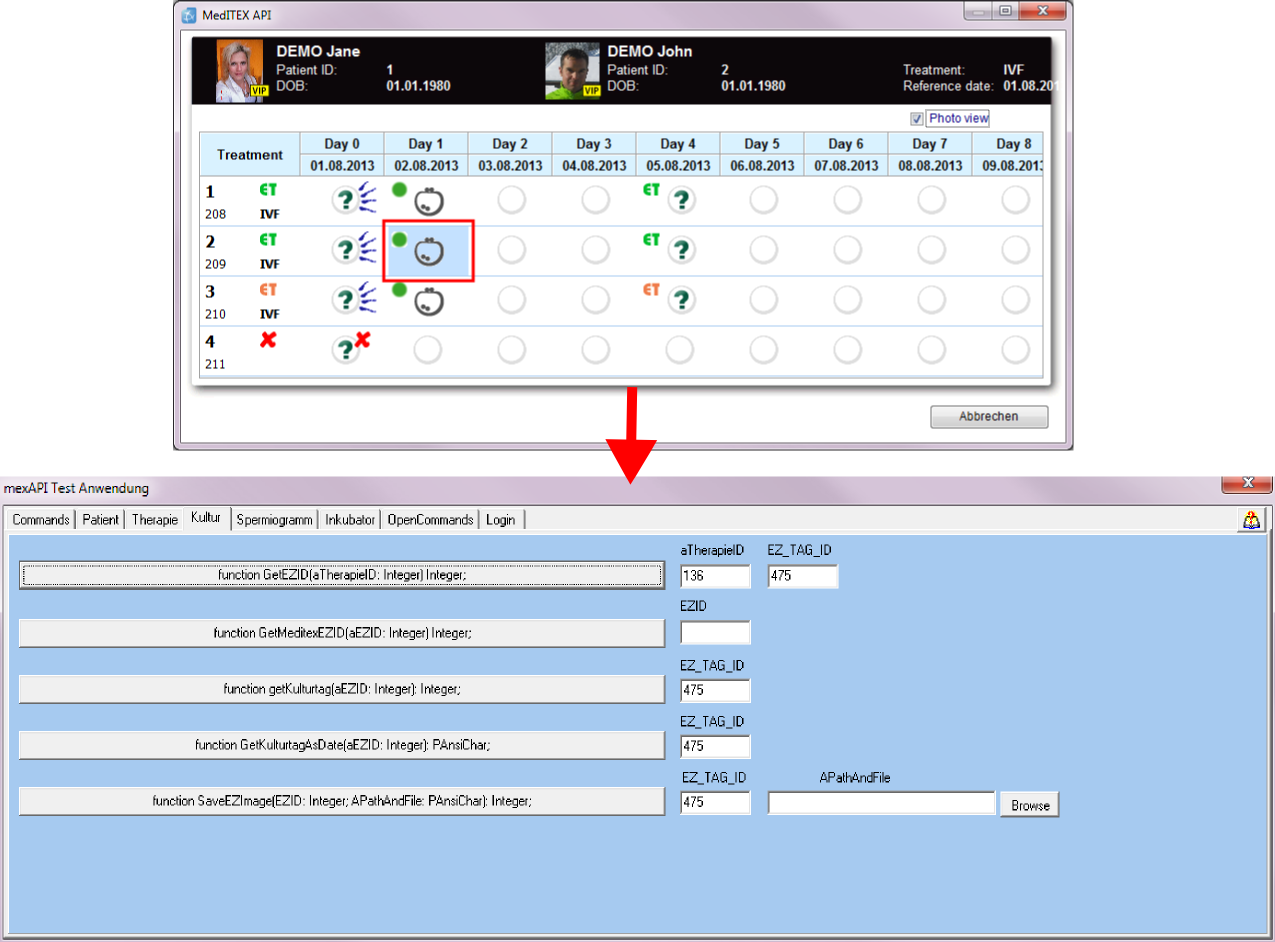Click the 06.08.2013 date cell

click(x=762, y=166)
